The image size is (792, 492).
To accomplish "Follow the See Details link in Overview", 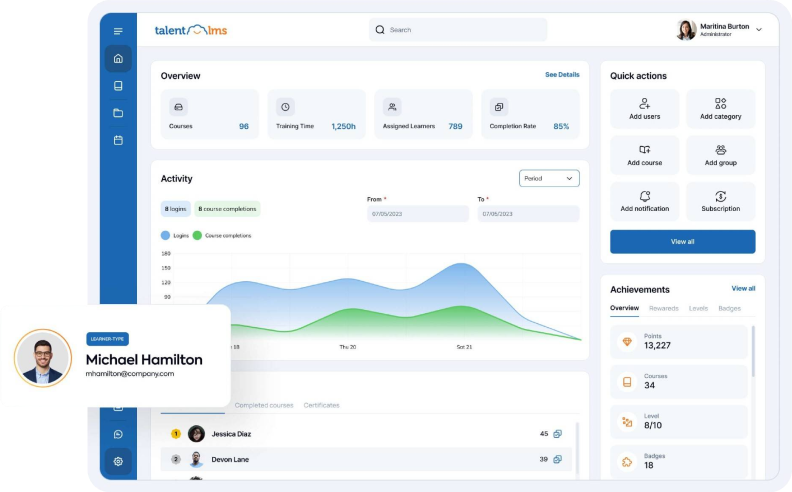I will point(561,75).
